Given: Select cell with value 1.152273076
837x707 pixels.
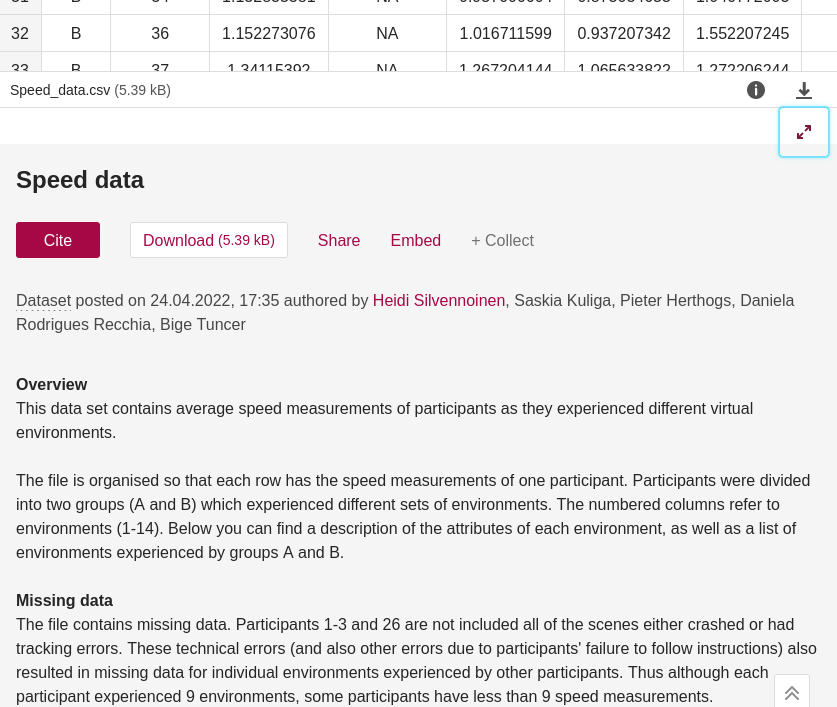Looking at the screenshot, I should [268, 33].
